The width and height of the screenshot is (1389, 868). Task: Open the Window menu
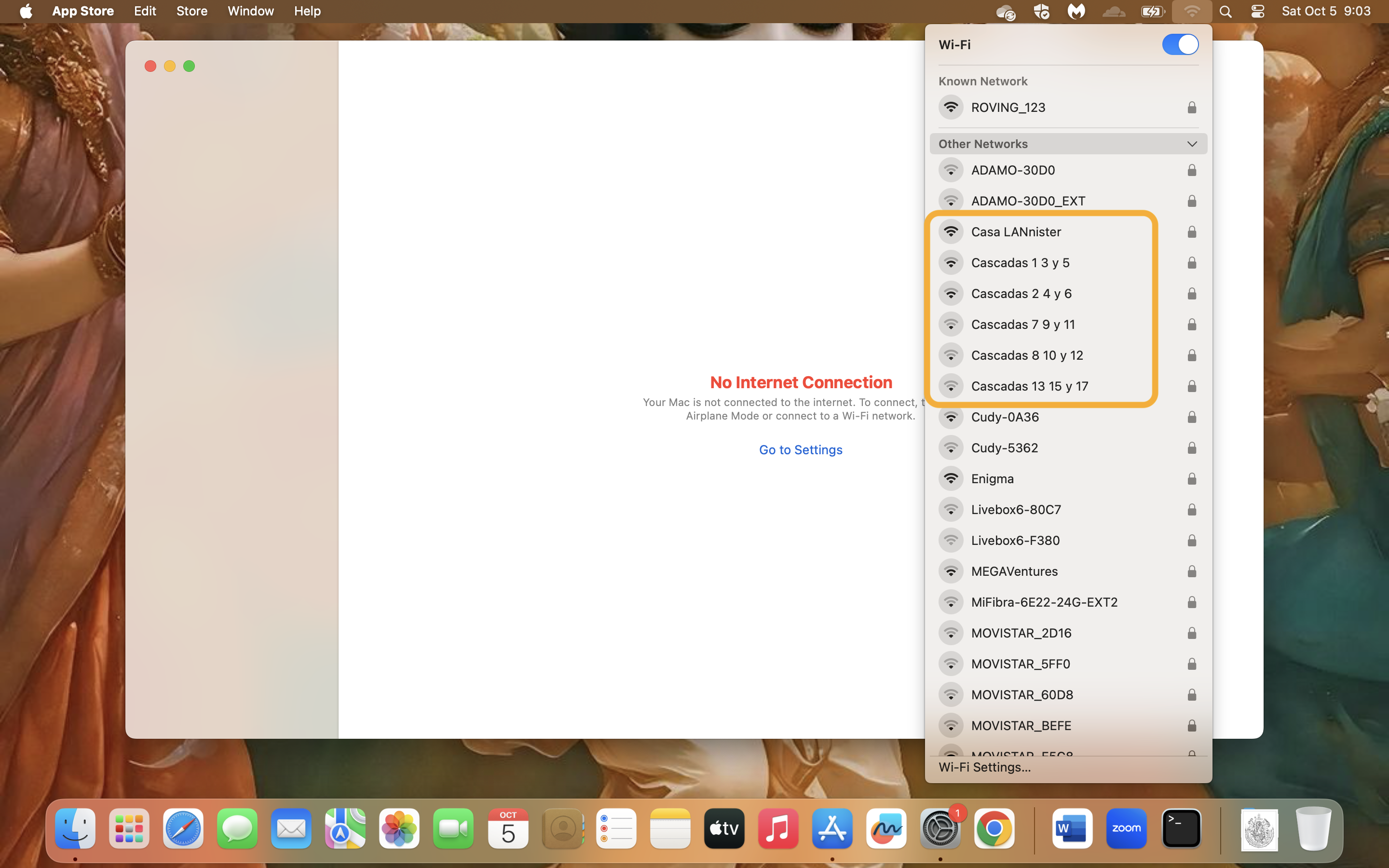pos(250,12)
